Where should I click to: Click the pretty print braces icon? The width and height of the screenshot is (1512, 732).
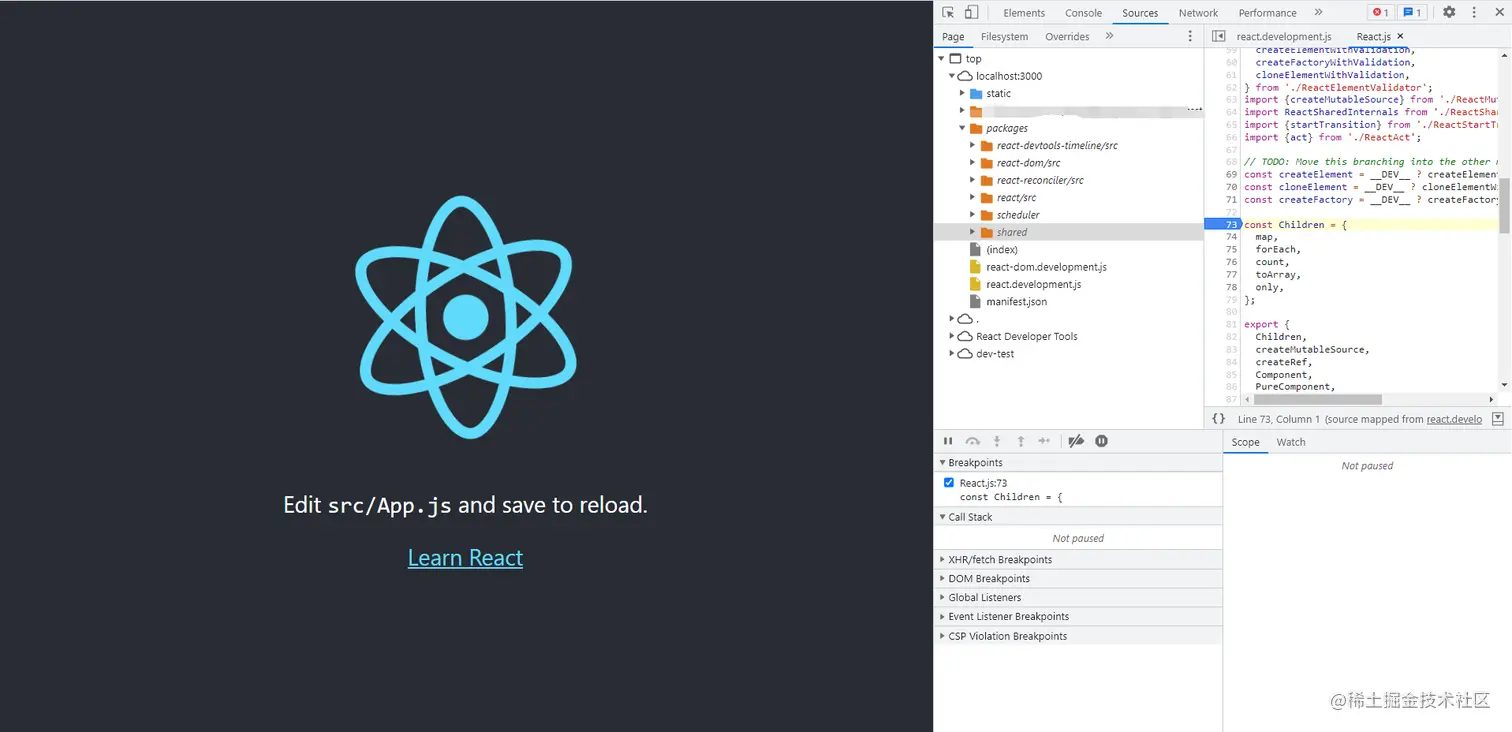(x=1218, y=419)
